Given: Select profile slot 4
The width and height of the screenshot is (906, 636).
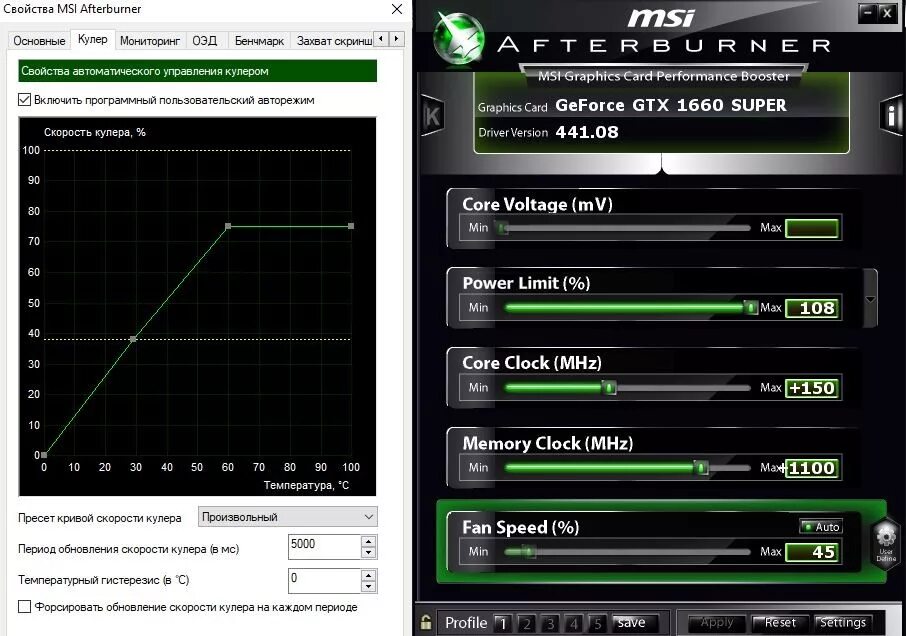Looking at the screenshot, I should [x=574, y=623].
